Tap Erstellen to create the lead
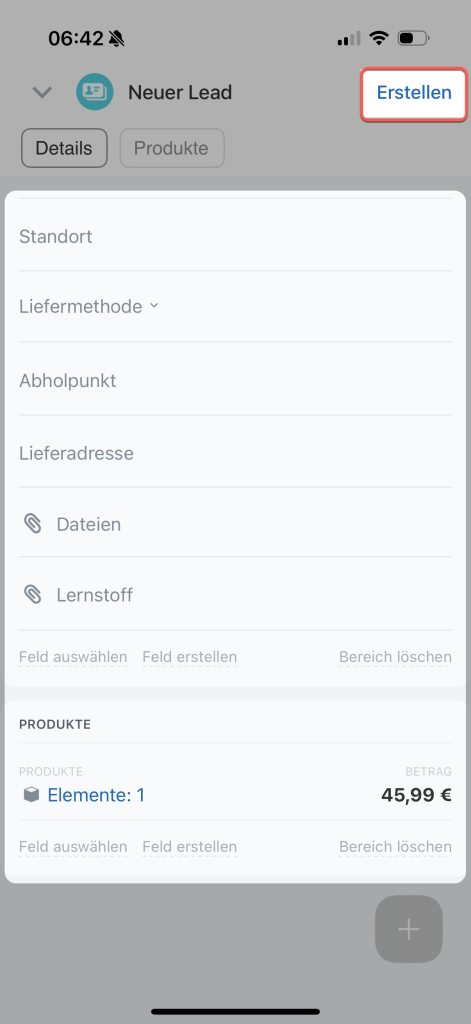Screen dimensions: 471x1024 [x=414, y=93]
